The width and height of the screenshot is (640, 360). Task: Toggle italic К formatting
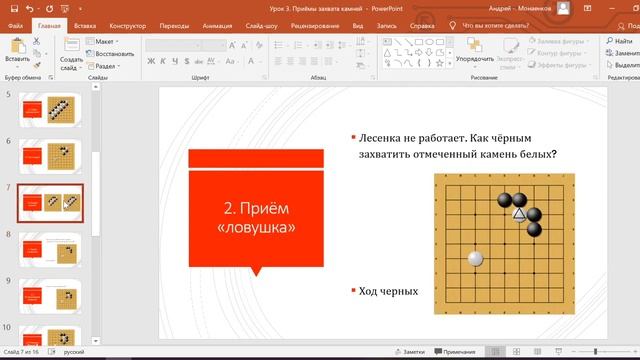163,61
